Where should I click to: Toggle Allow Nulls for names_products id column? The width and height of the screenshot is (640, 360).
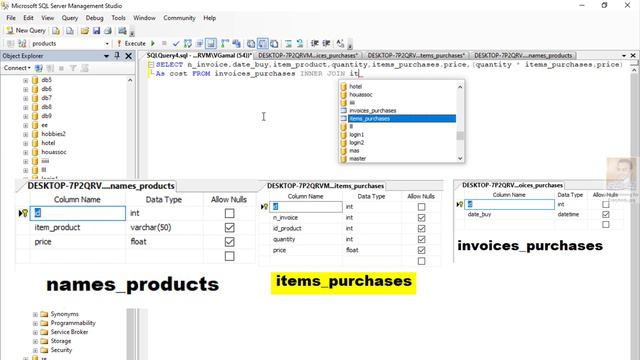point(229,213)
